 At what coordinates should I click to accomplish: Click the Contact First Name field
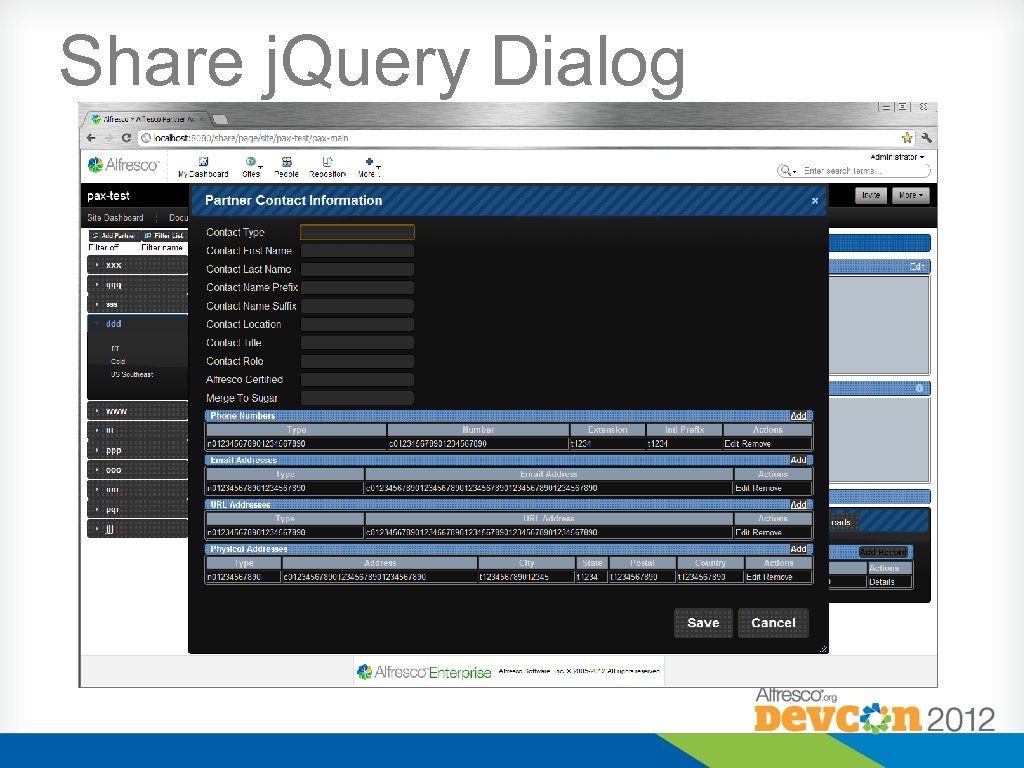tap(357, 251)
